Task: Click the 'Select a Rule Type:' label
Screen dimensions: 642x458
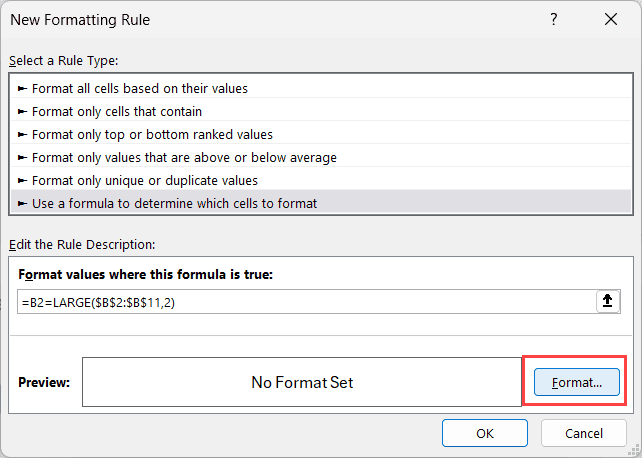Action: [65, 61]
